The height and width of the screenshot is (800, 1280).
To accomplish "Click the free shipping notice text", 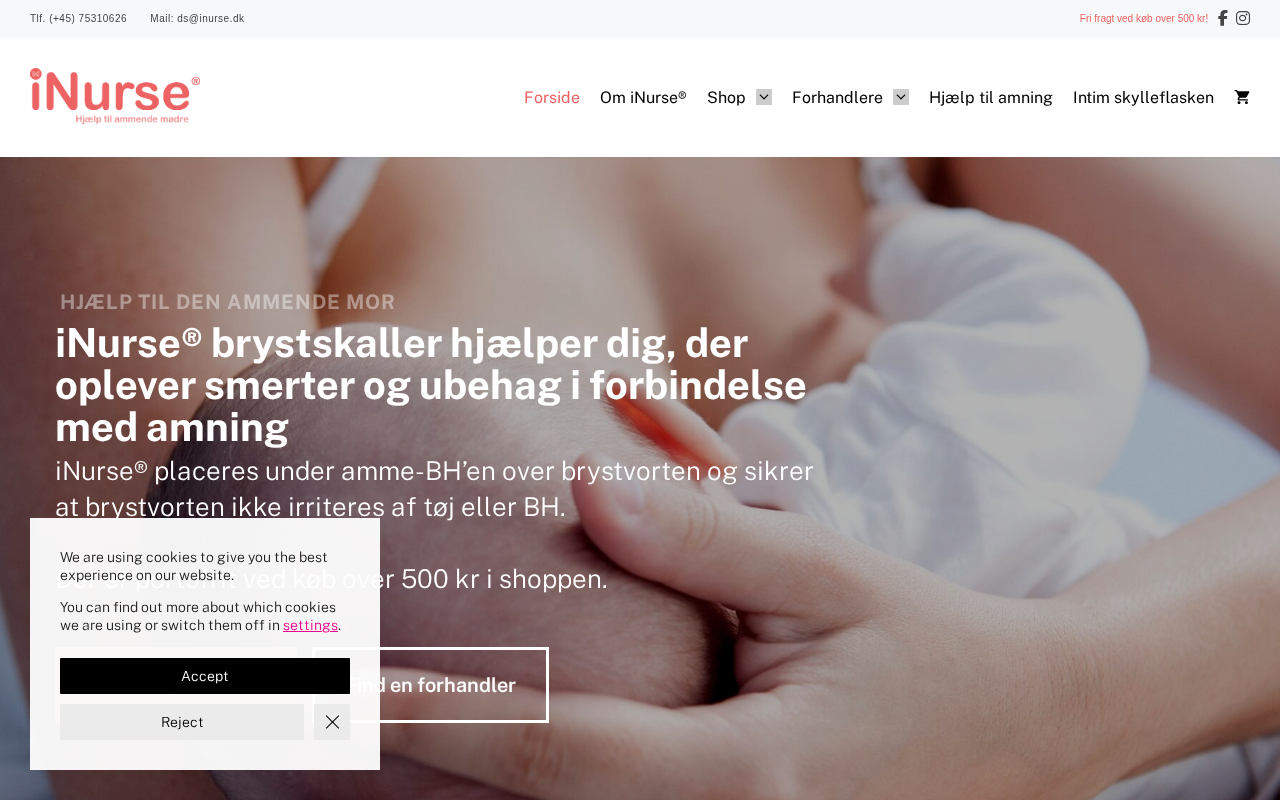I will pyautogui.click(x=1143, y=18).
